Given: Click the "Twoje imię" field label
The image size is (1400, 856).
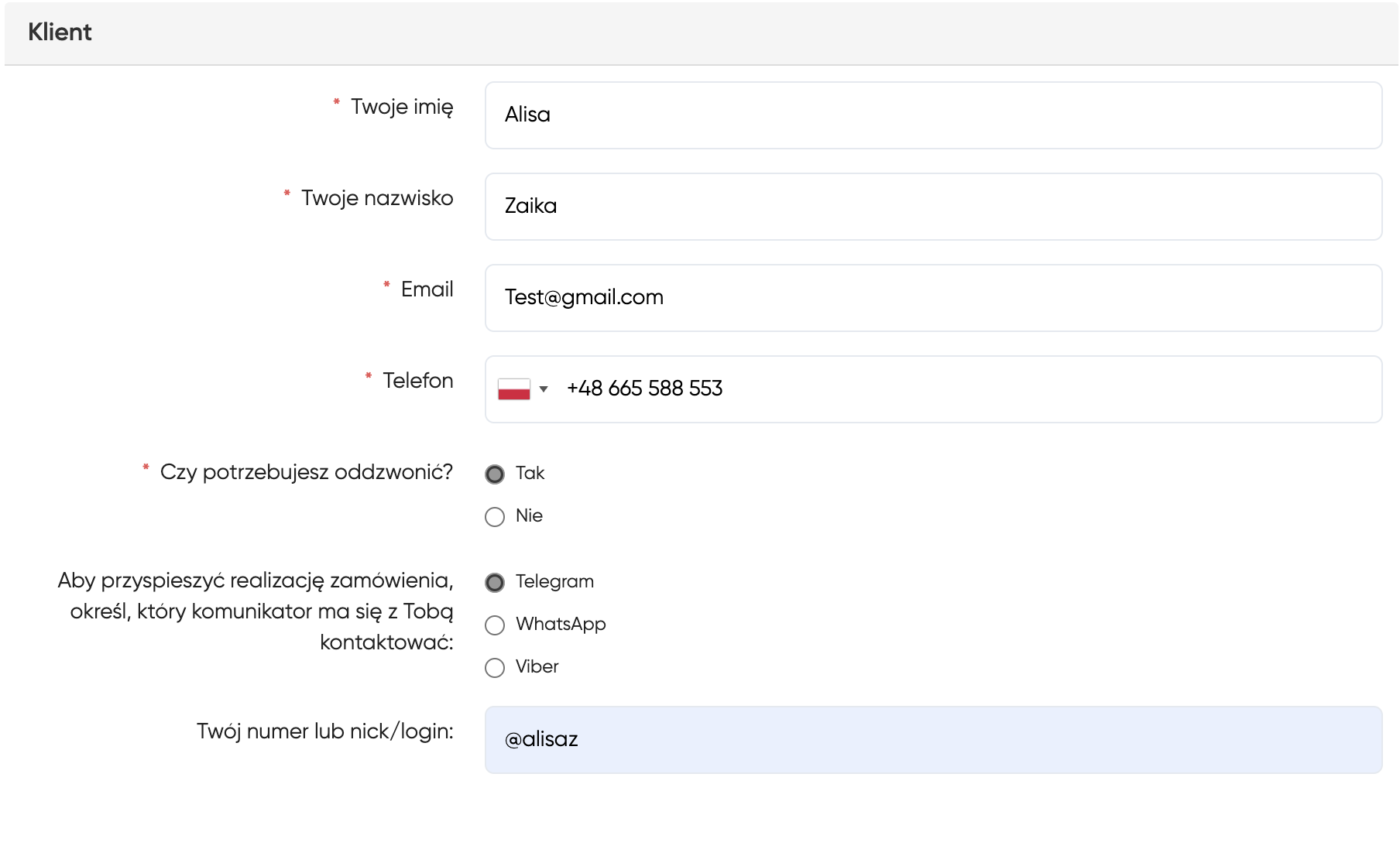Looking at the screenshot, I should coord(401,107).
